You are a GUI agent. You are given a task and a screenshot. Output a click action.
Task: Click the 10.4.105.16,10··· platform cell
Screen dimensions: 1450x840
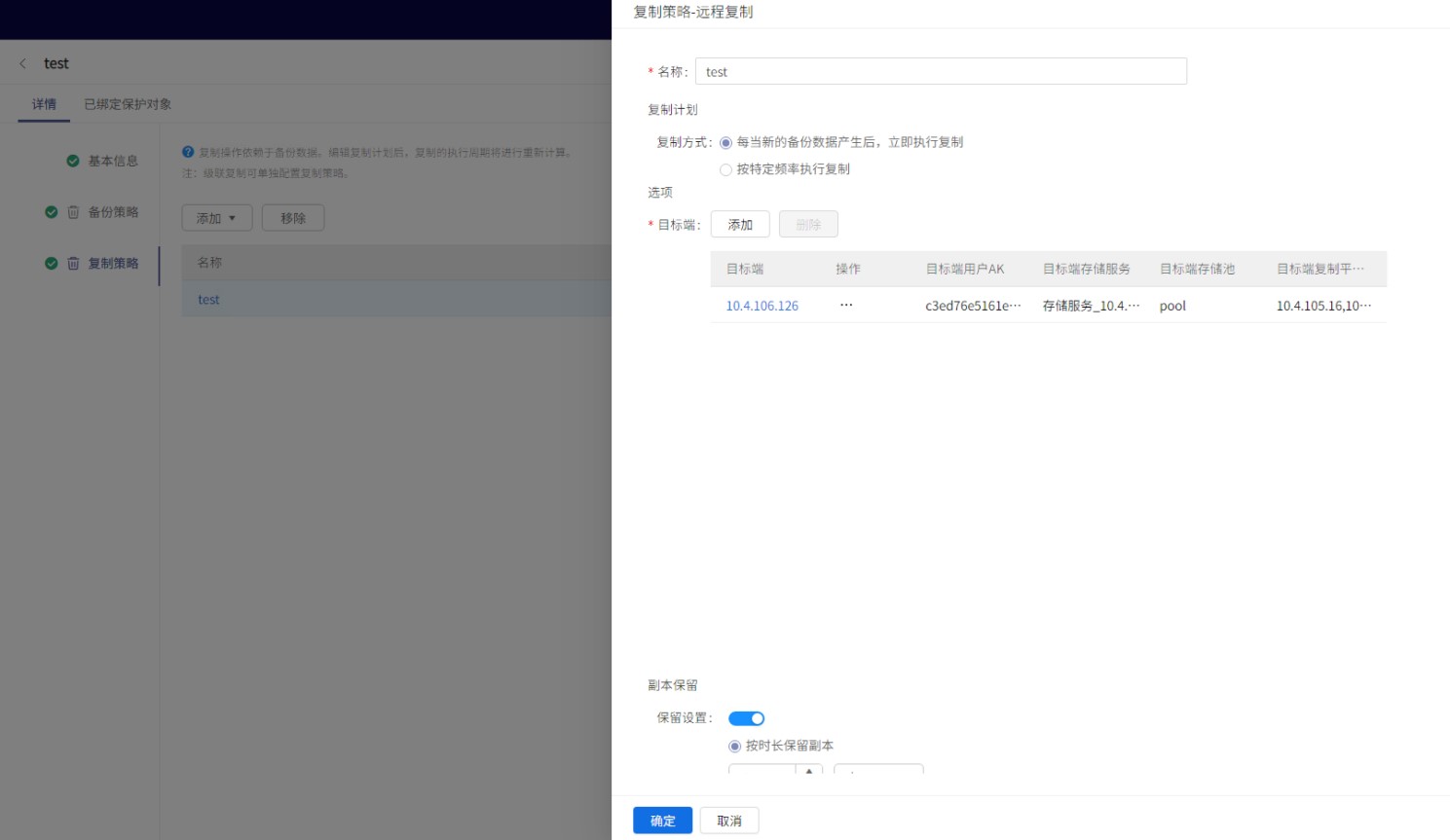1323,306
